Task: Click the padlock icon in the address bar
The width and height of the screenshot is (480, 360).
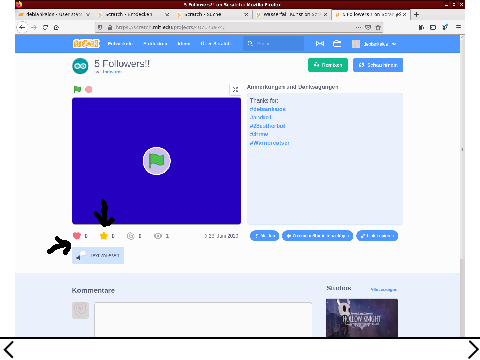Action: pyautogui.click(x=110, y=27)
